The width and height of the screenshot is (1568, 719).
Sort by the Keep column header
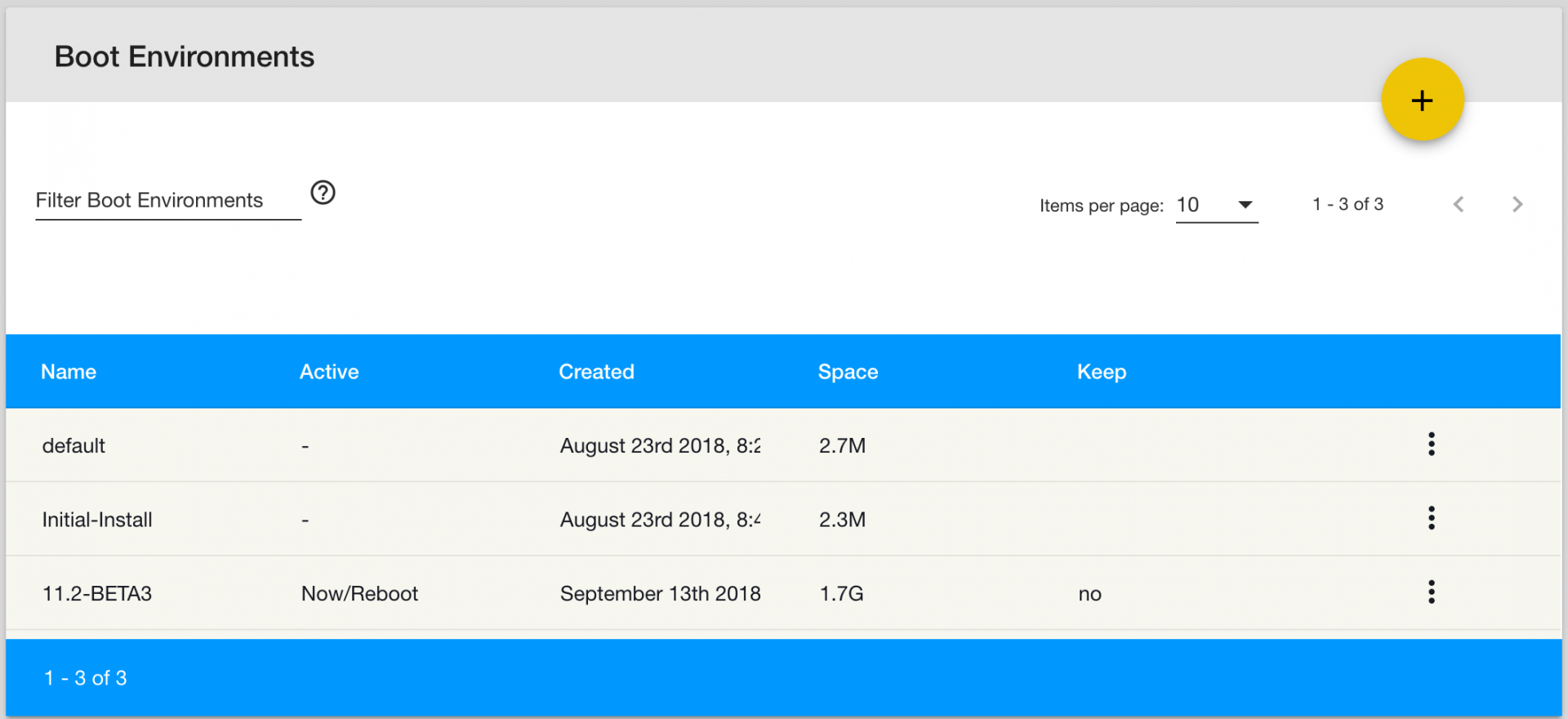click(1102, 372)
